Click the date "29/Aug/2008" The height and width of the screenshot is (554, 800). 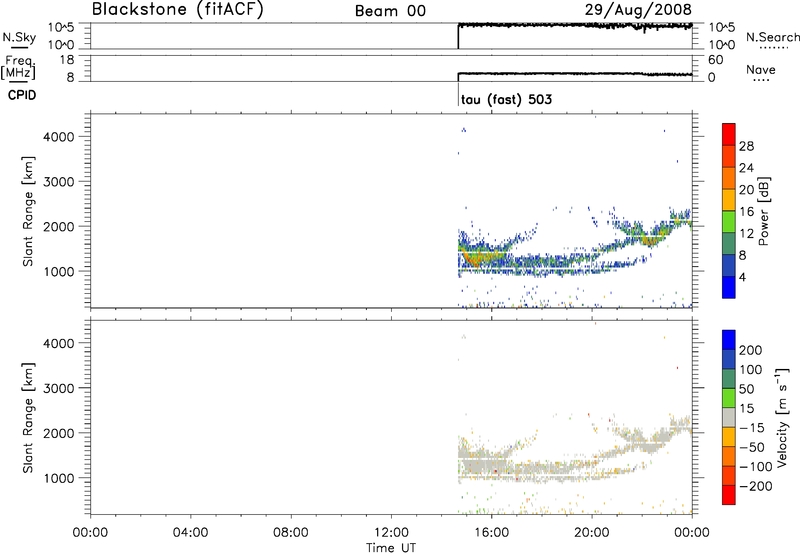[x=638, y=10]
